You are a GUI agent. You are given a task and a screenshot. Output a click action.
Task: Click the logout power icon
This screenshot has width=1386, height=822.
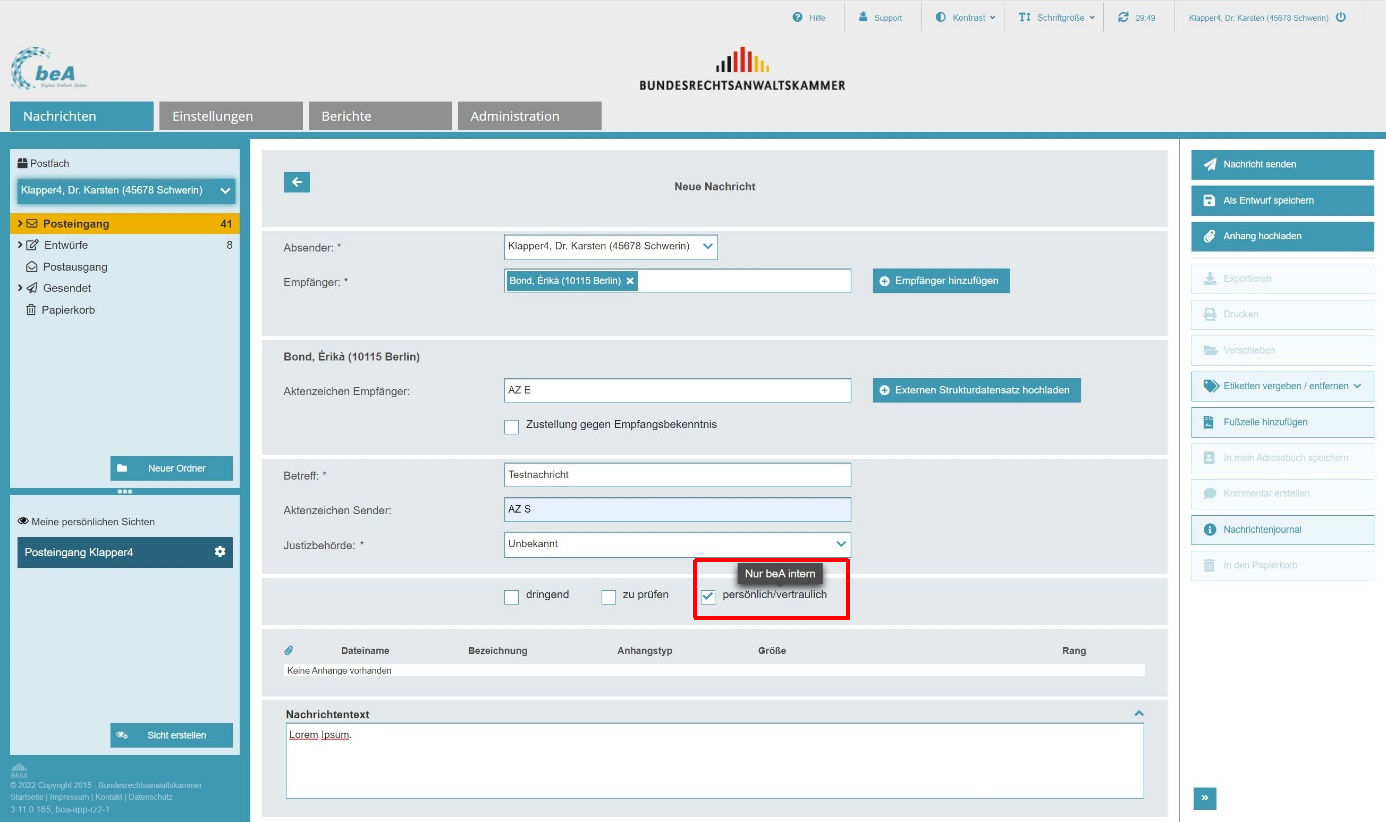coord(1341,17)
